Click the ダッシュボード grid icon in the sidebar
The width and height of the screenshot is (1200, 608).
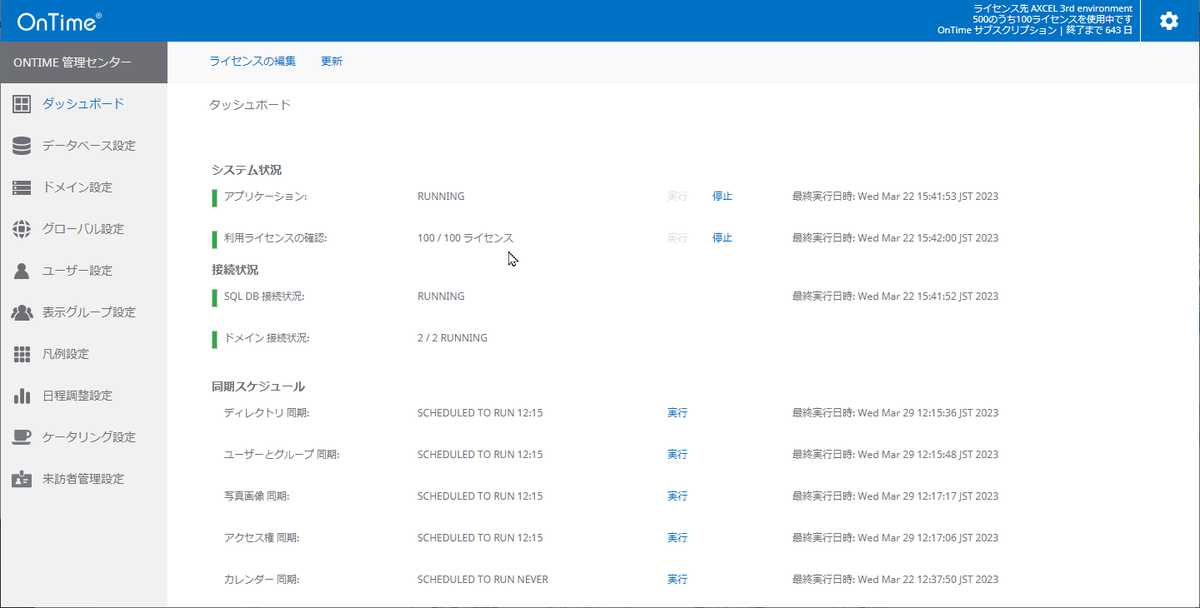point(21,104)
